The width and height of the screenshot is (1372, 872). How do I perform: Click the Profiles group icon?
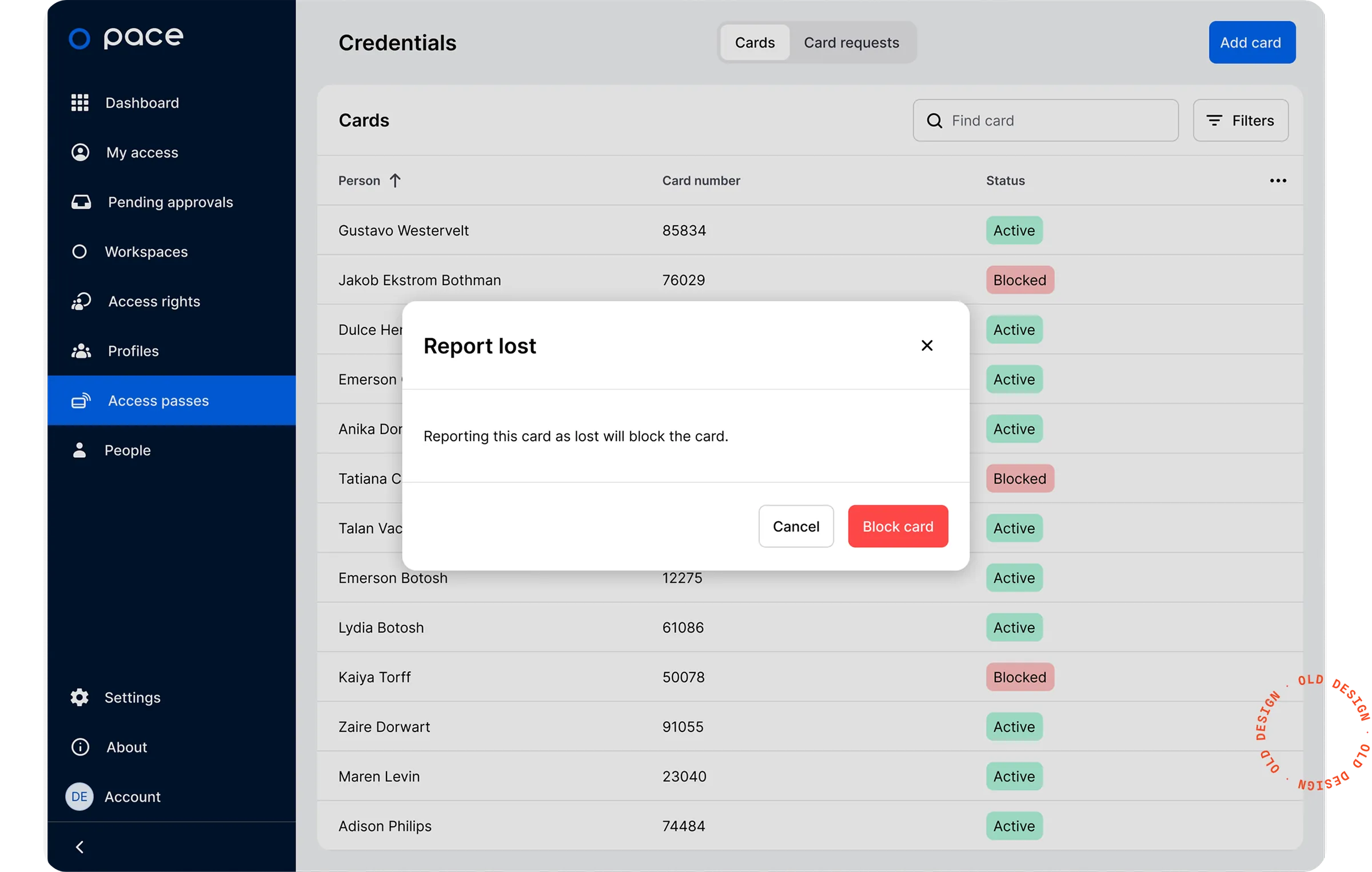[x=81, y=351]
